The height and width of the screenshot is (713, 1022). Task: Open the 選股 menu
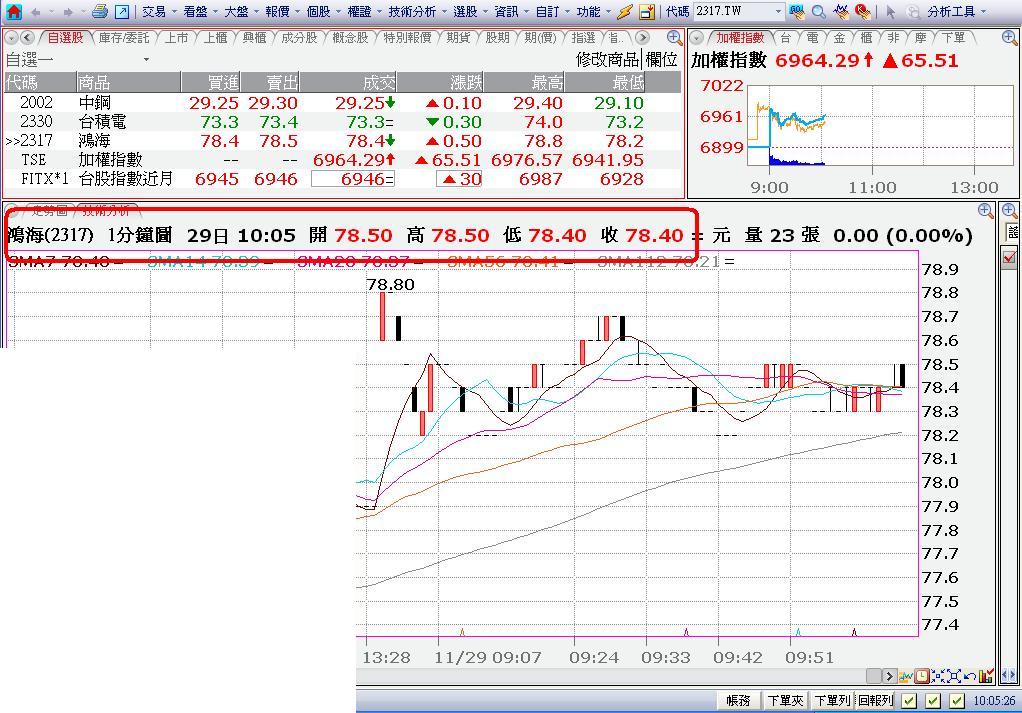[x=465, y=12]
